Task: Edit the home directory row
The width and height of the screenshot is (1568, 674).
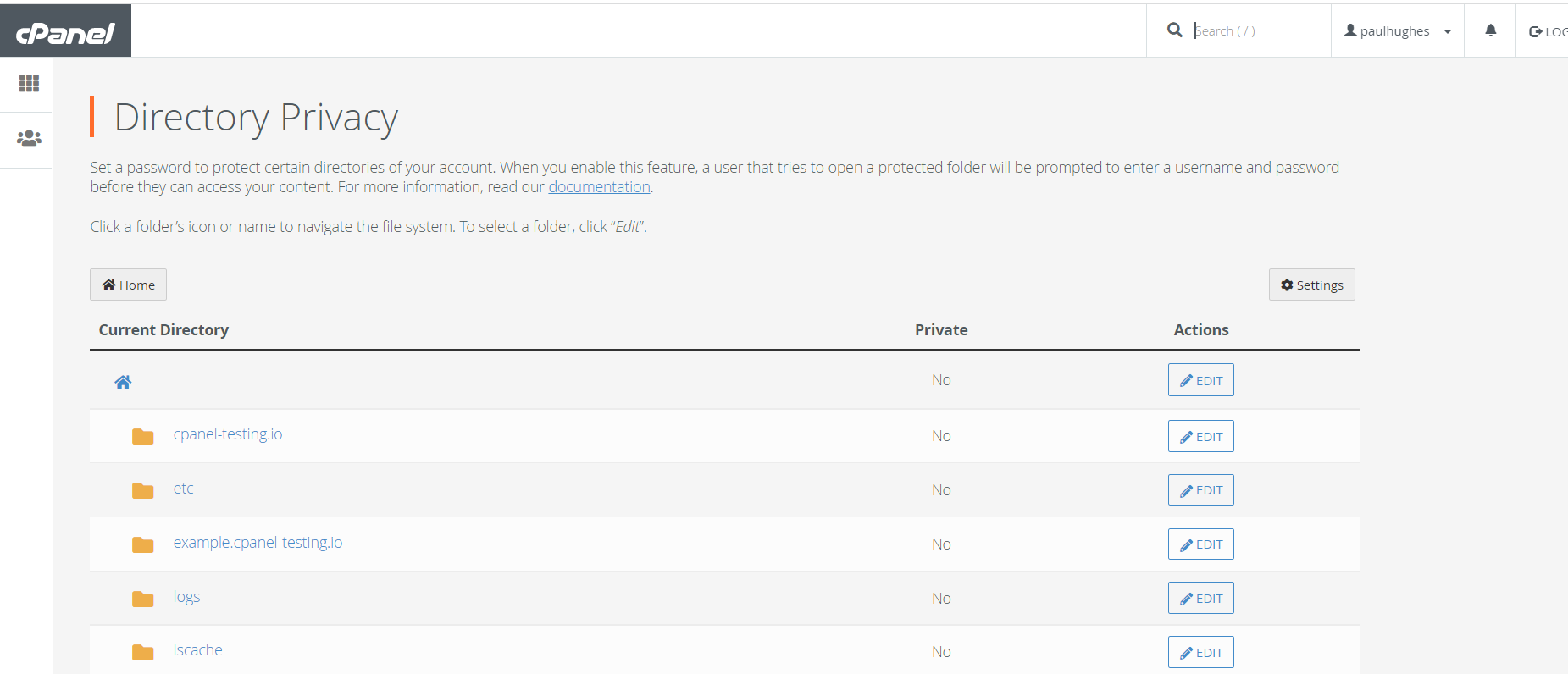Action: point(1200,380)
